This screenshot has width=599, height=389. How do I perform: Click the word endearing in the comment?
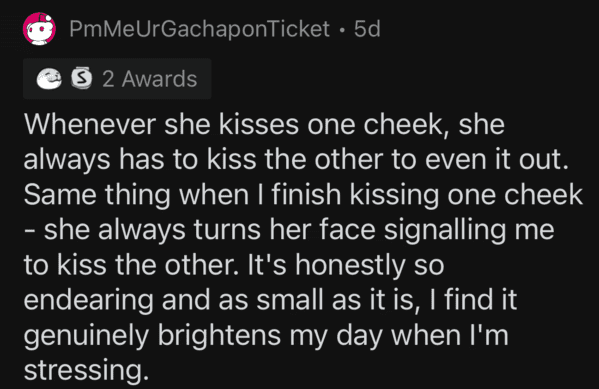pyautogui.click(x=89, y=300)
